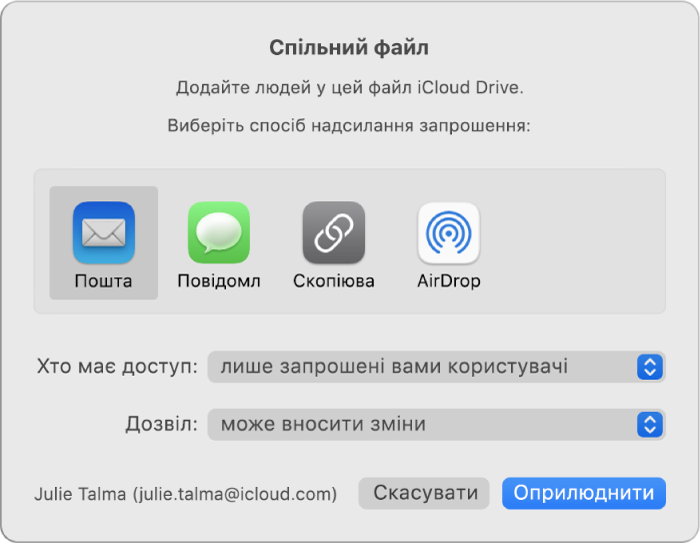Click the 'Спільний файл' dialog title
700x543 pixels.
point(349,48)
